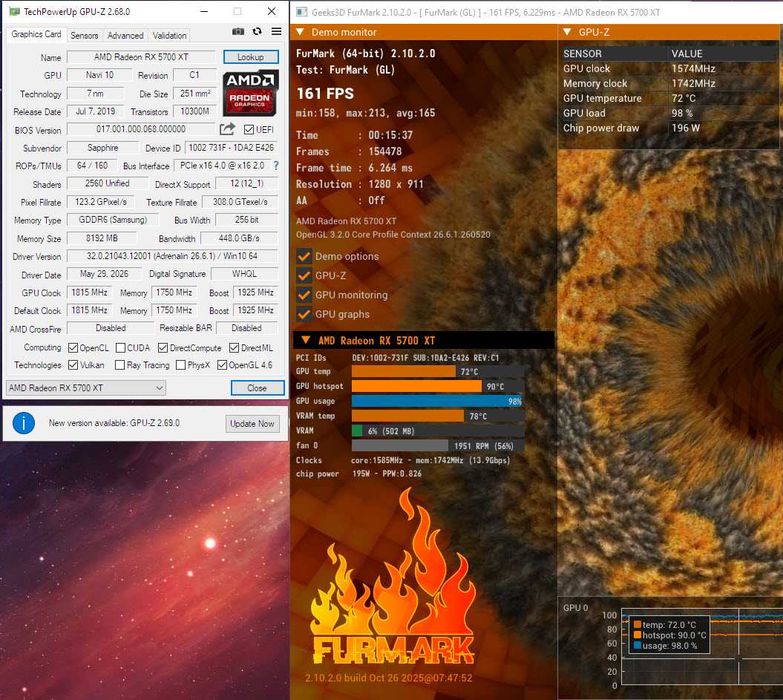The height and width of the screenshot is (700, 783).
Task: Click the 'chip power 195W' line
Action: pyautogui.click(x=359, y=474)
